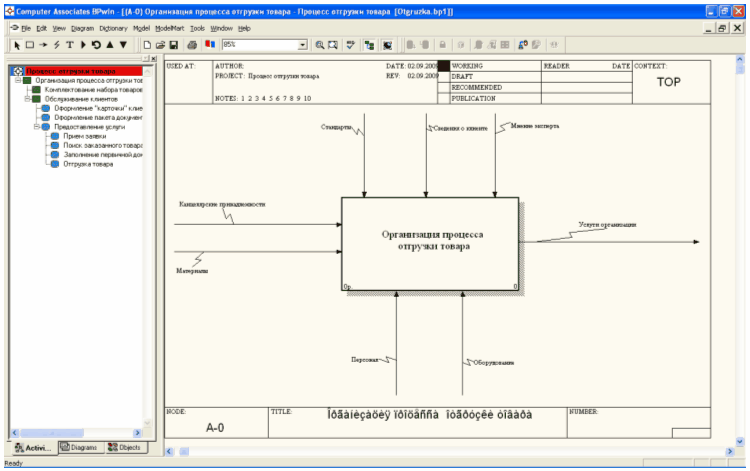
Task: Click the Zoom magnifier icon
Action: coord(320,45)
